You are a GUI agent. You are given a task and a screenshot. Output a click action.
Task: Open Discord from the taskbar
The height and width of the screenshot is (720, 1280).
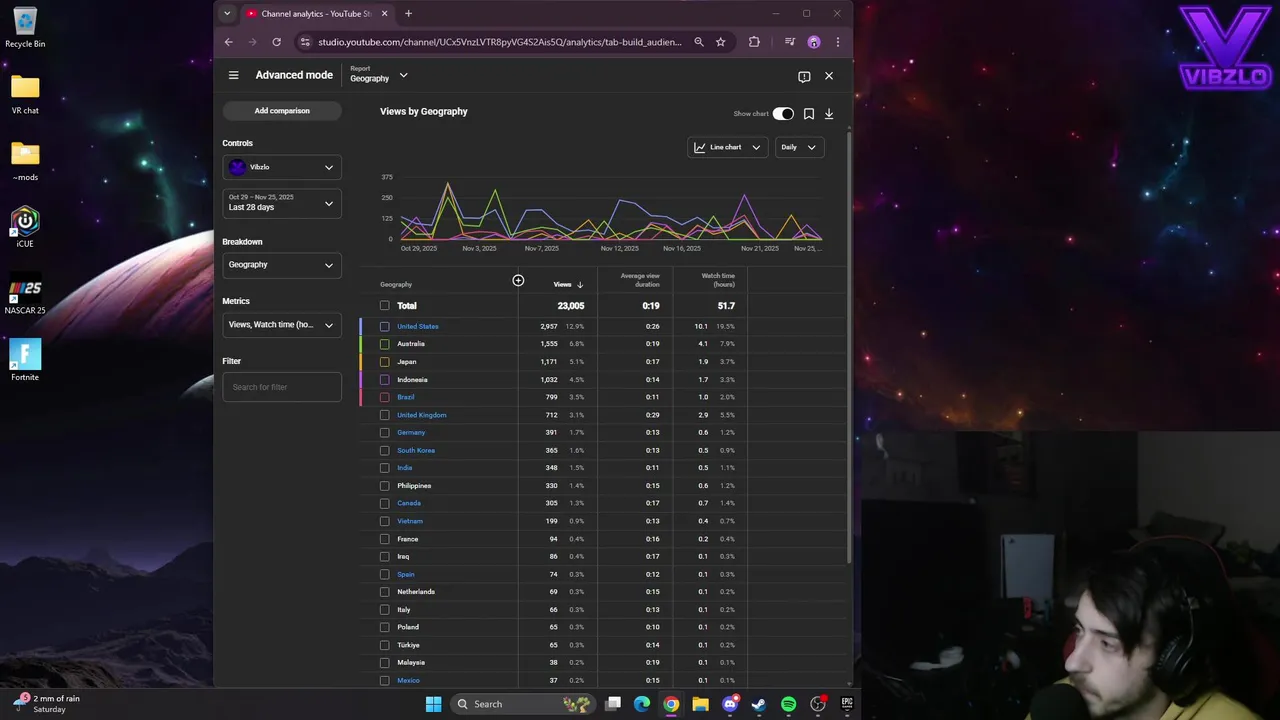point(730,704)
